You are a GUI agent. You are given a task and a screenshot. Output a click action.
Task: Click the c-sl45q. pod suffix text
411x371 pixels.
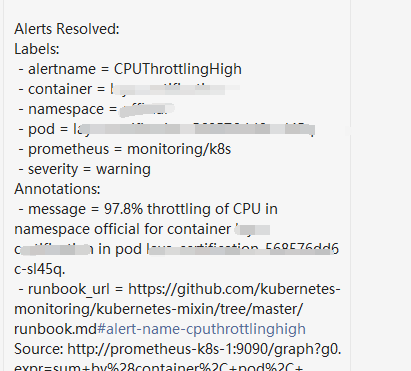coord(40,269)
